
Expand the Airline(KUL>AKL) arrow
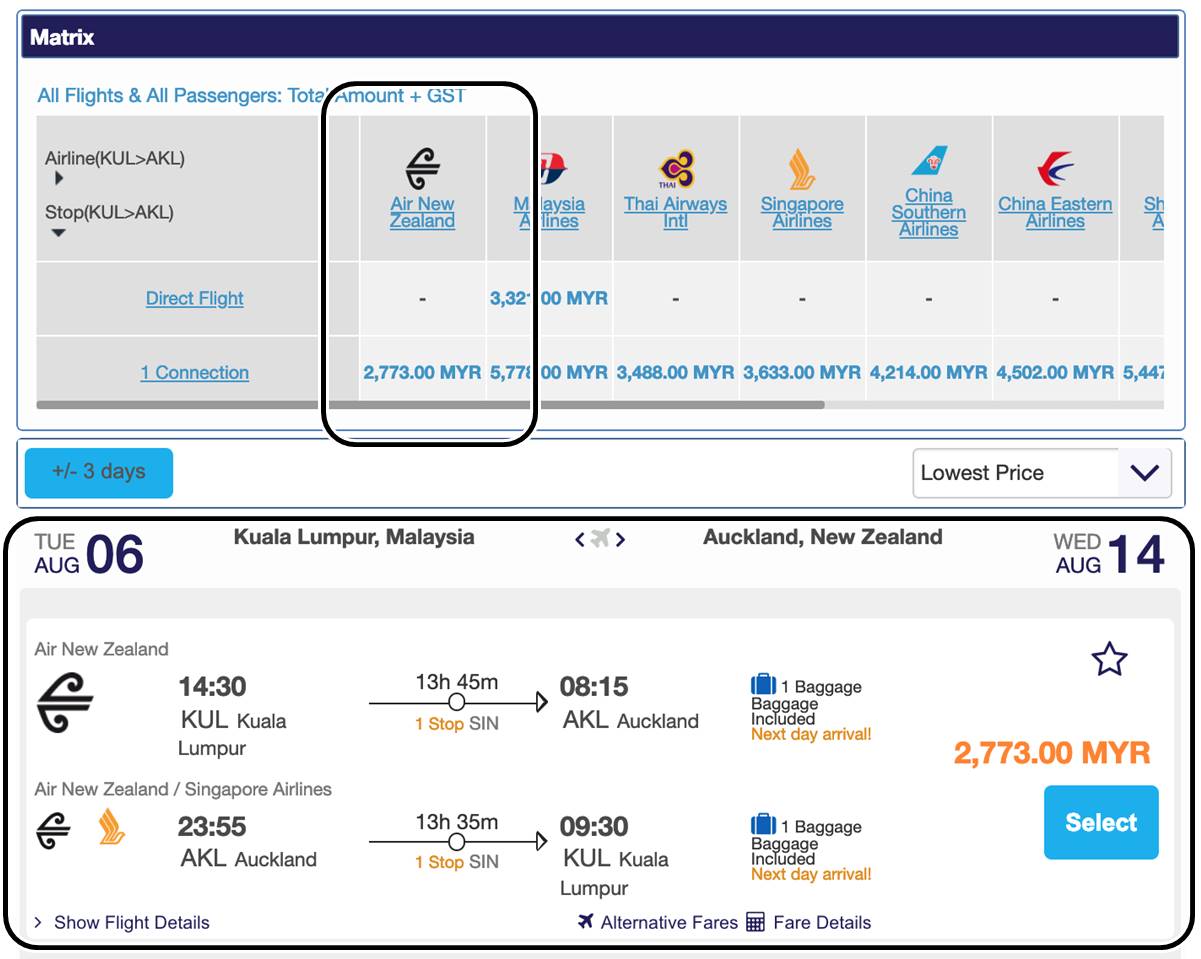(x=59, y=179)
